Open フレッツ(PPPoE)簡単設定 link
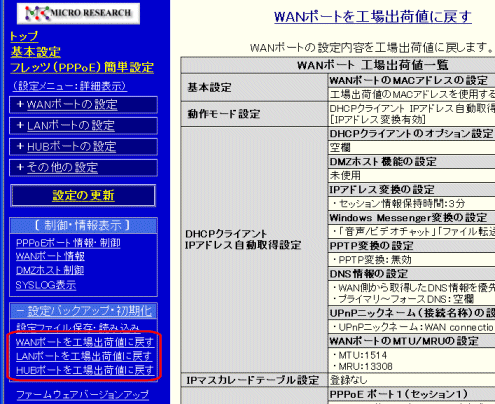Screen dimensions: 495x404 [82, 67]
